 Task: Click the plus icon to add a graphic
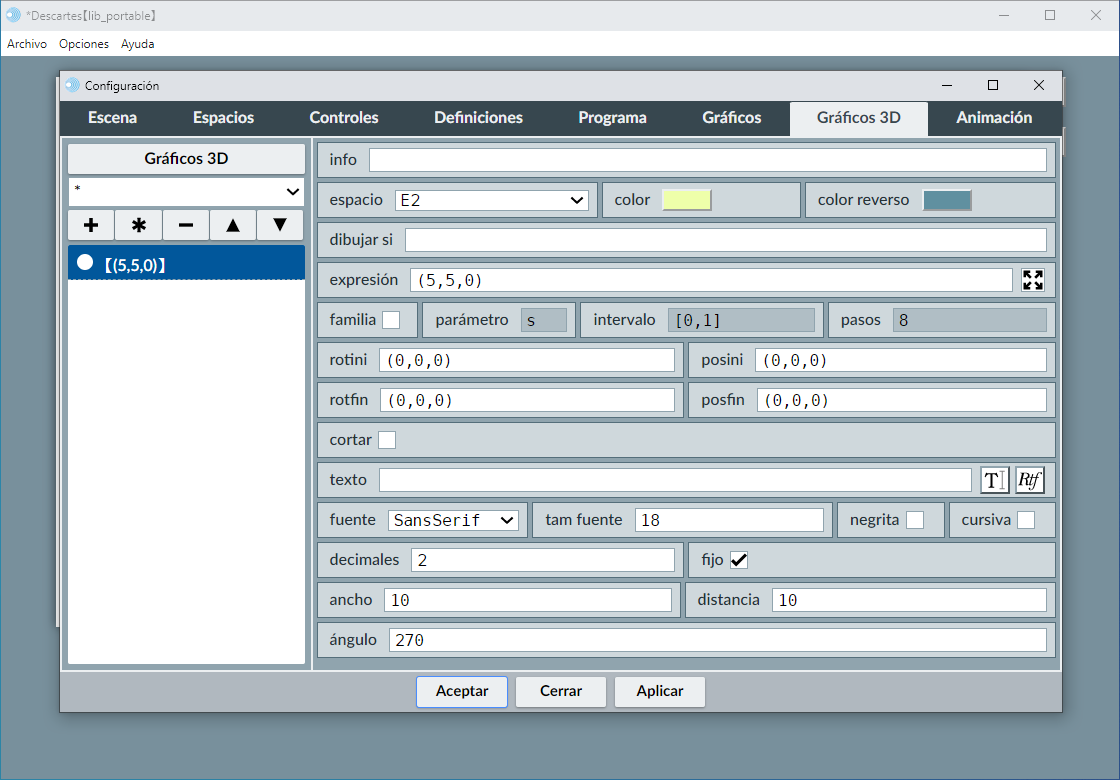[x=91, y=225]
